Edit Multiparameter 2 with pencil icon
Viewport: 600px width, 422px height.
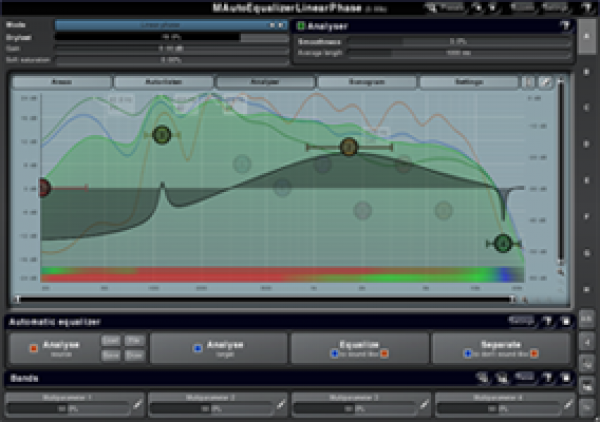coord(281,404)
